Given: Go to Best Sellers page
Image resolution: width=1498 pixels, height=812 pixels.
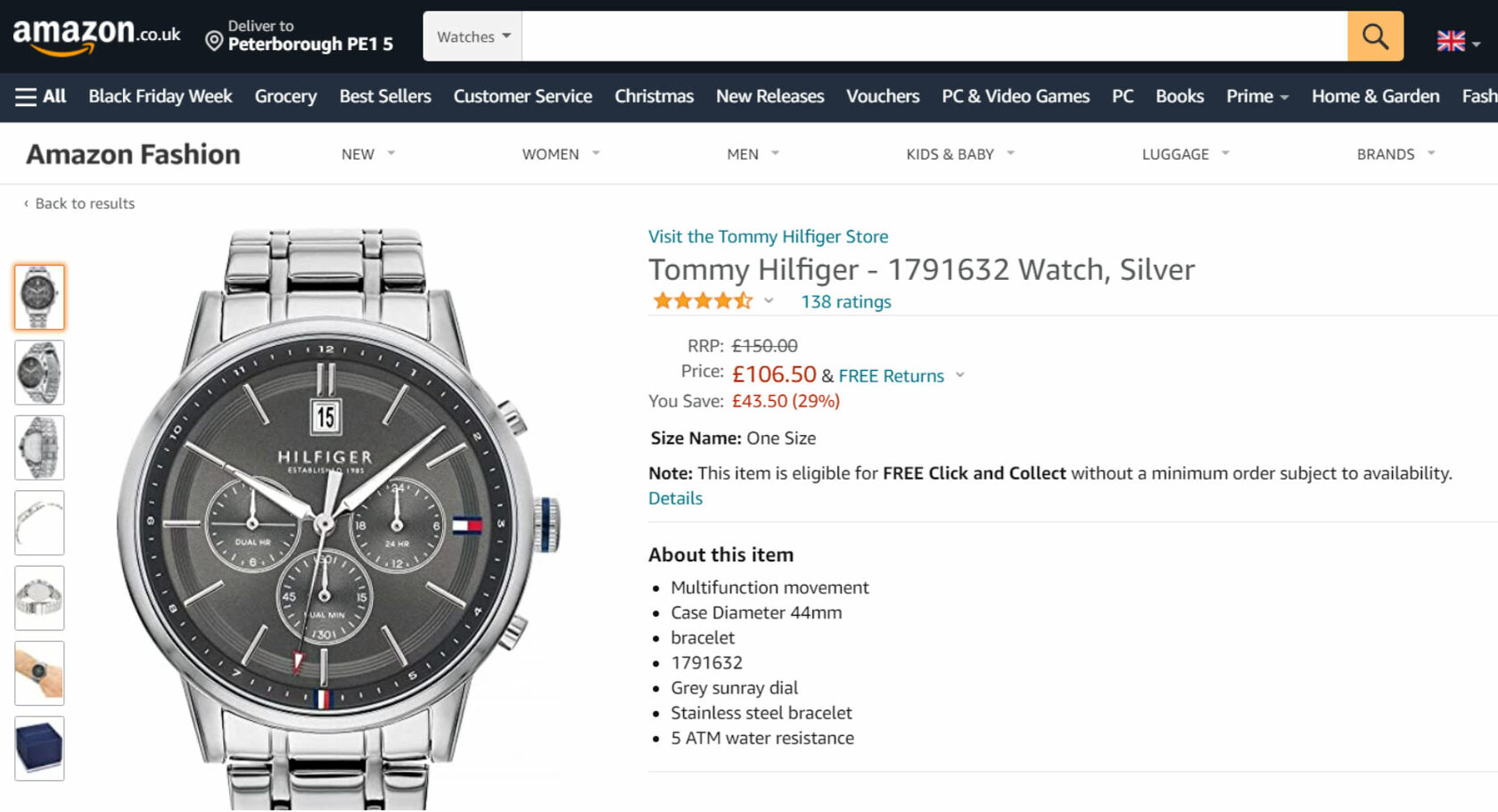Looking at the screenshot, I should 384,96.
